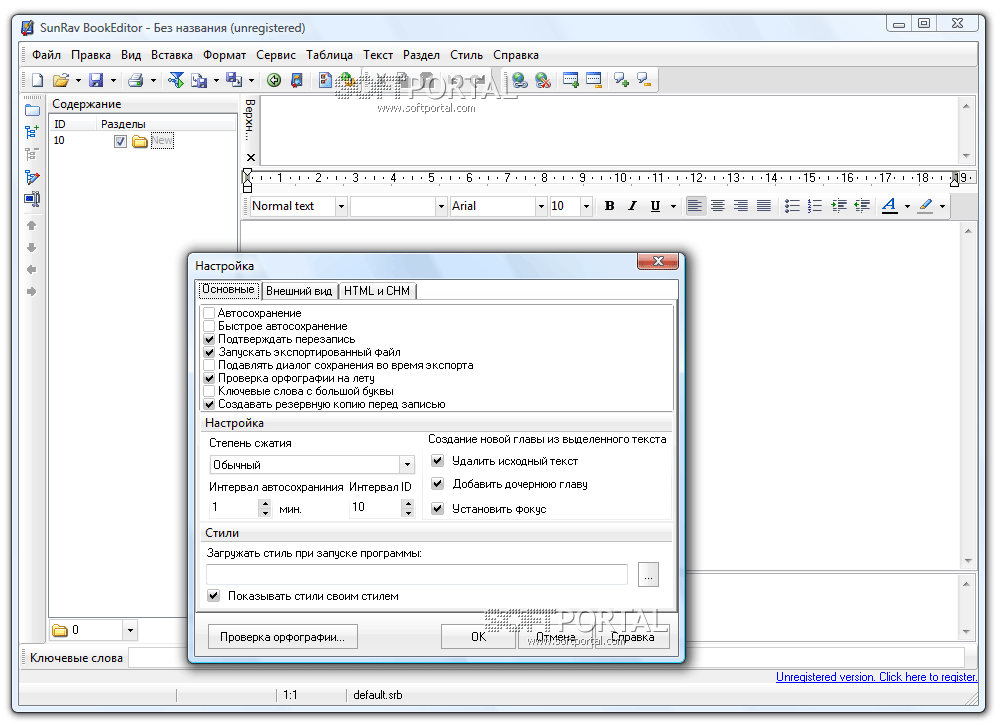Remove the hyperlink with the crossed globe icon

pos(543,80)
